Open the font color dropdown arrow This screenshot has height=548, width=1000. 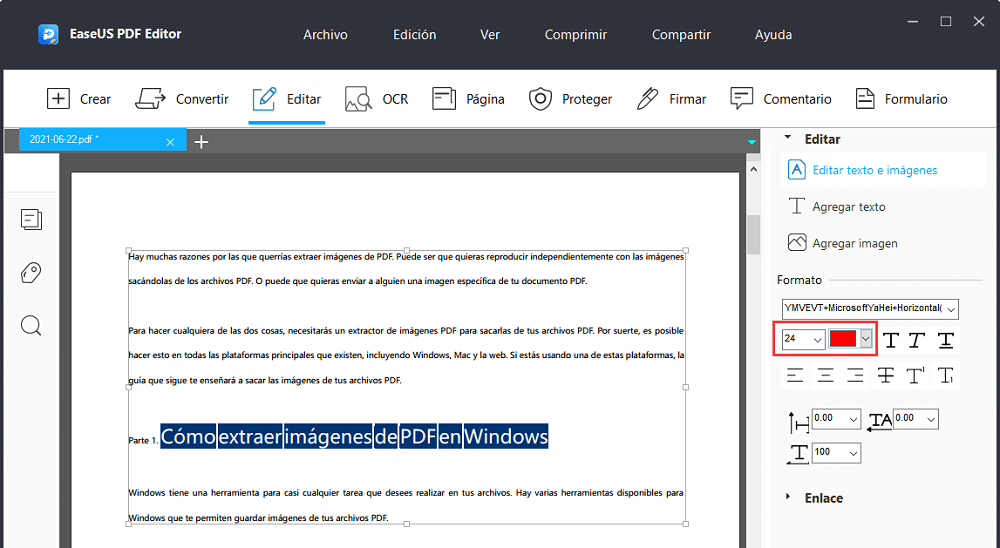coord(865,339)
